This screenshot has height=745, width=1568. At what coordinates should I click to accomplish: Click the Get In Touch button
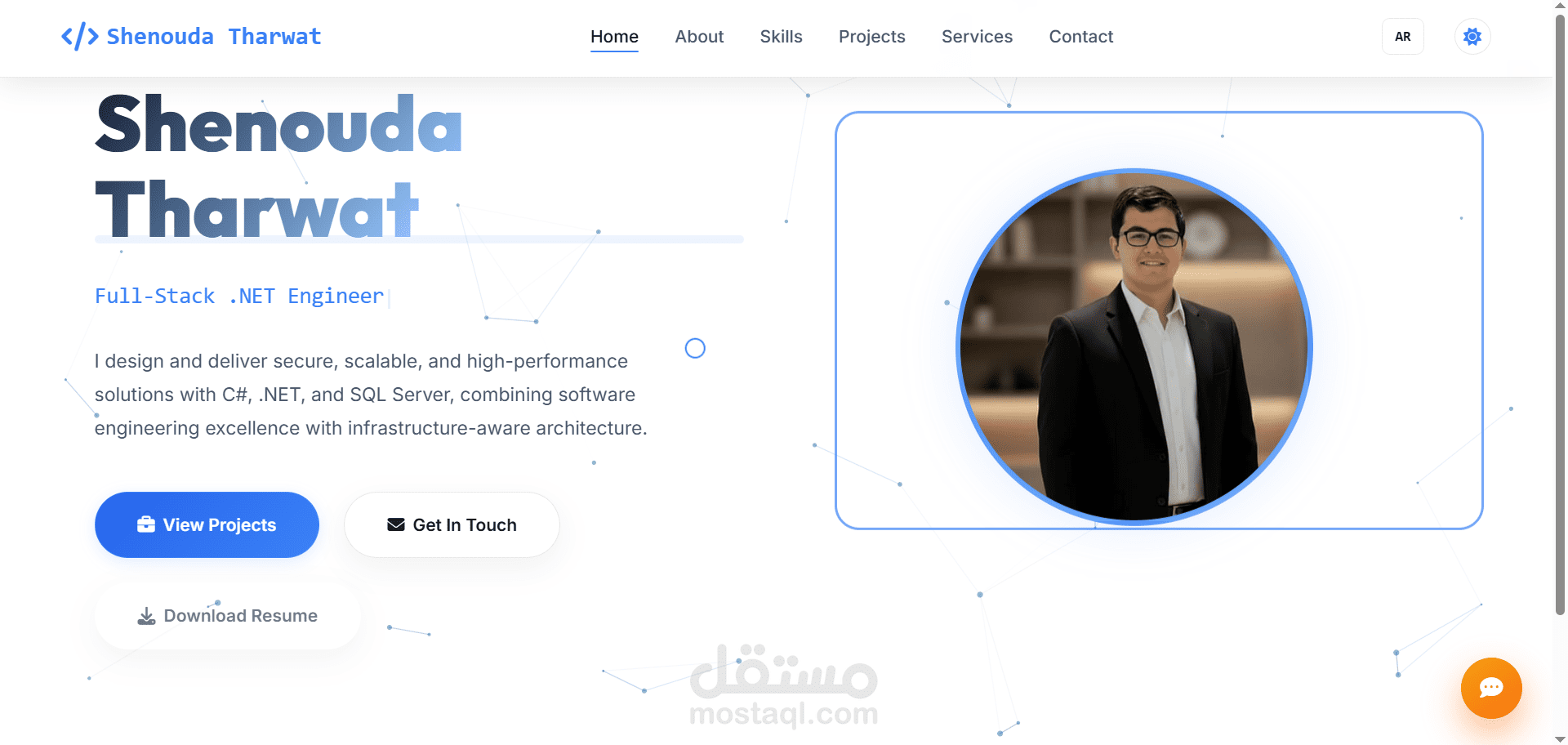coord(452,524)
